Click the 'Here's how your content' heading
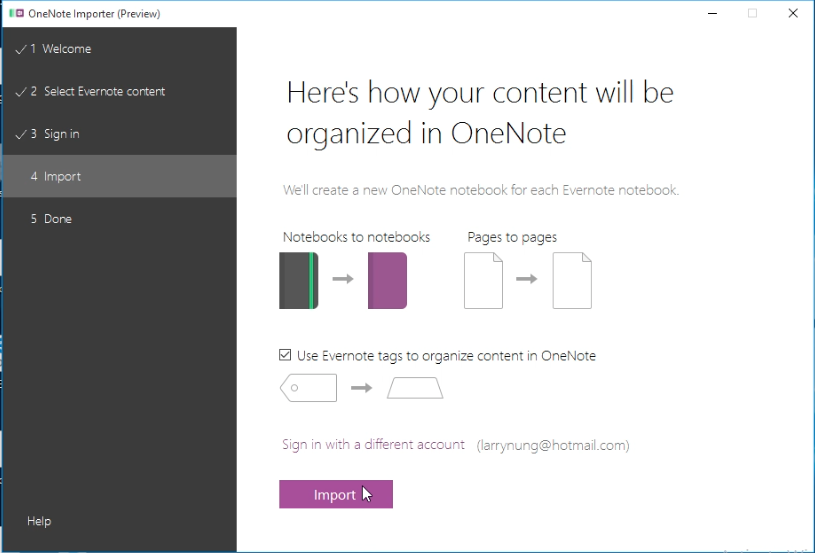Viewport: 815px width, 553px height. (480, 113)
